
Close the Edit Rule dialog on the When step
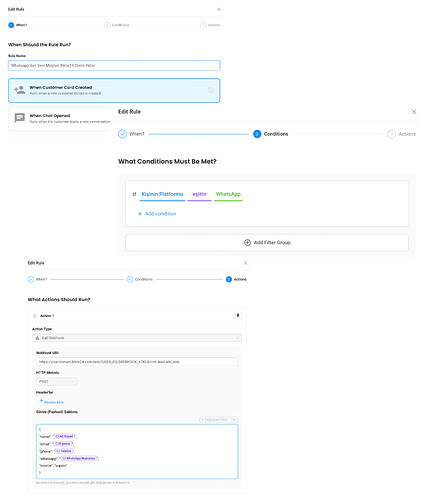coord(219,9)
